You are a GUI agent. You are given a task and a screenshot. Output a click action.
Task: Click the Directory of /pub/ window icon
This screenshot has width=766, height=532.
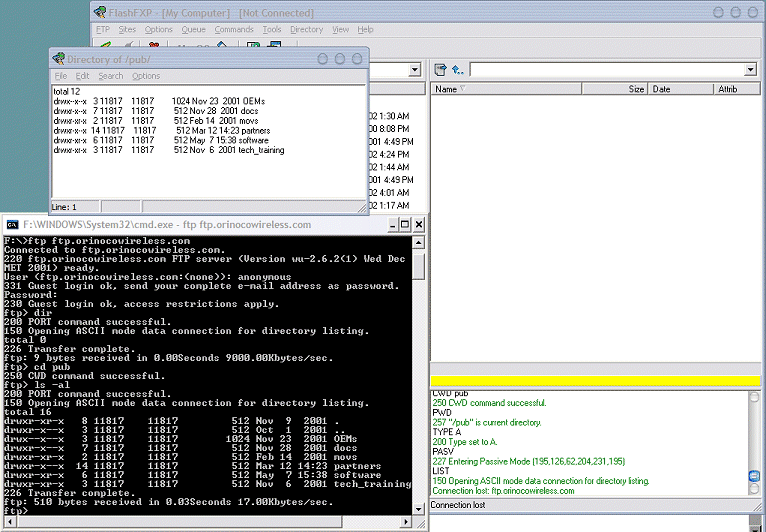tap(59, 59)
